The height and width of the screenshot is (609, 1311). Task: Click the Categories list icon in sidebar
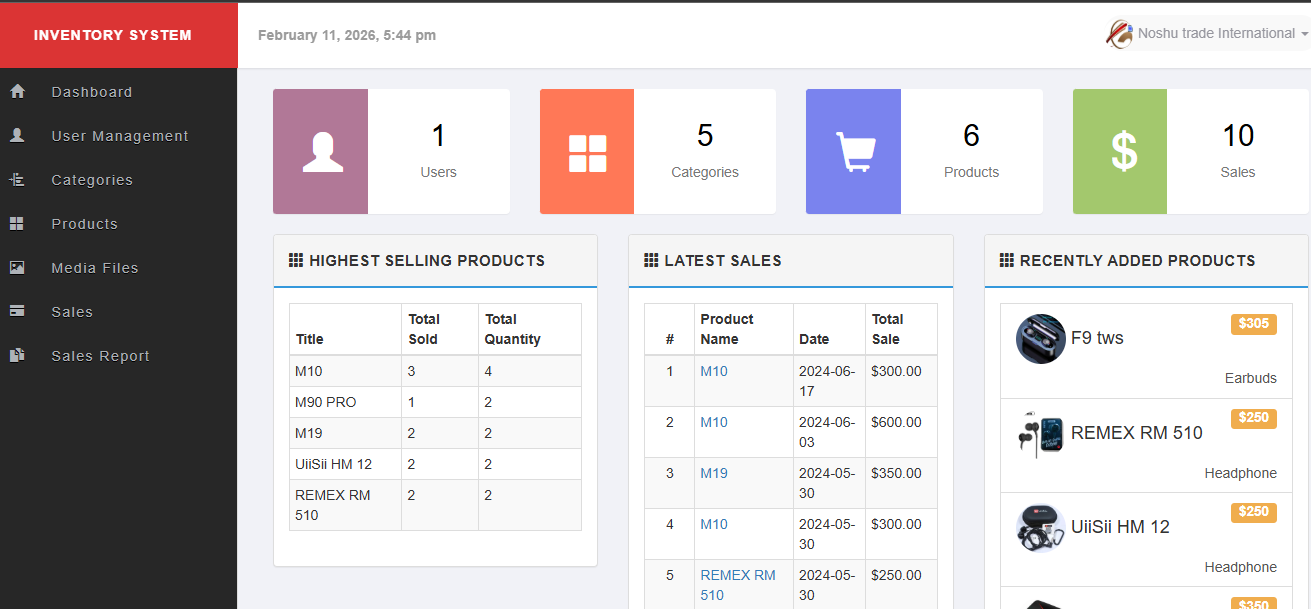tap(17, 179)
